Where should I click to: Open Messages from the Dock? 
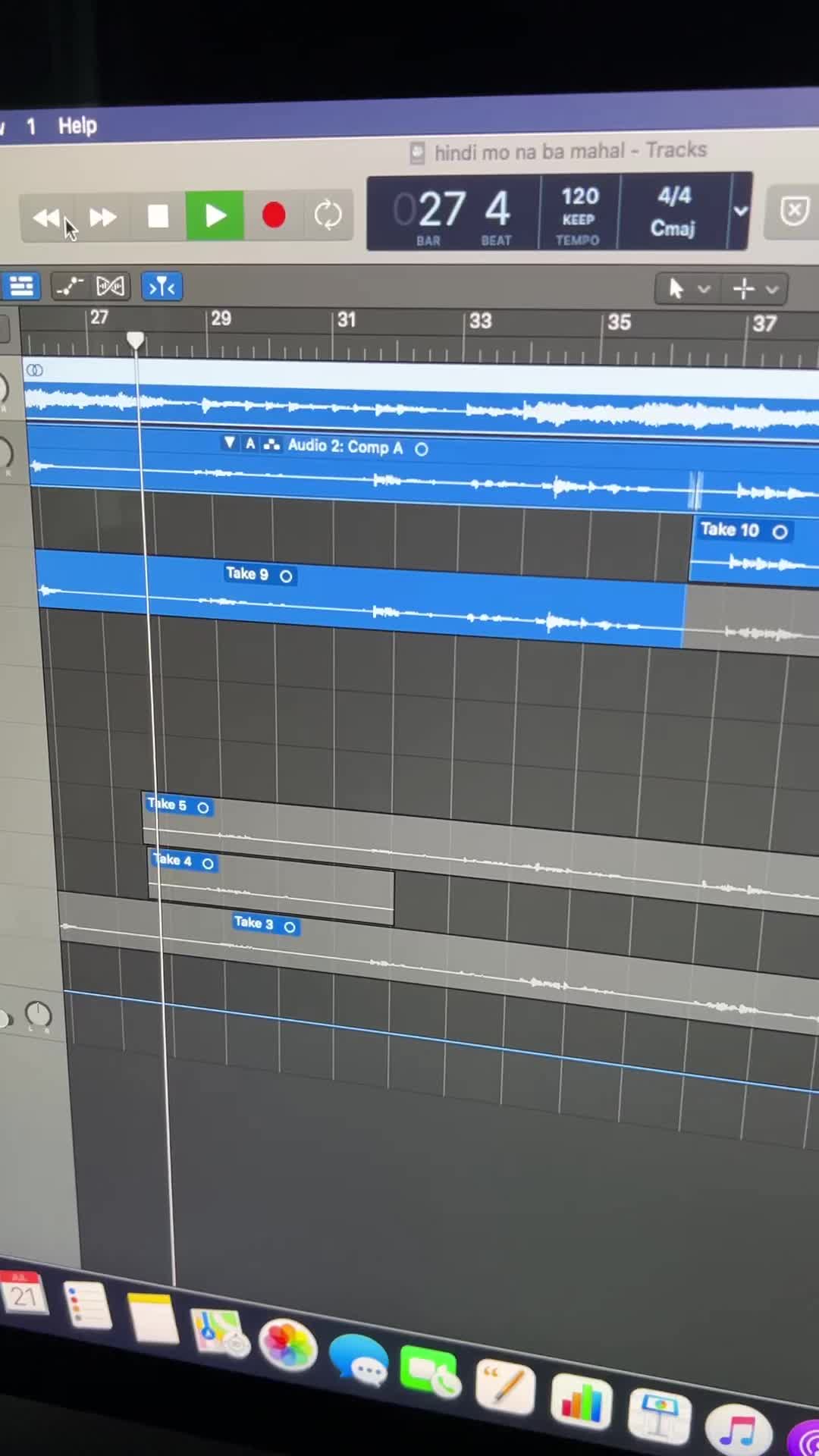359,1360
